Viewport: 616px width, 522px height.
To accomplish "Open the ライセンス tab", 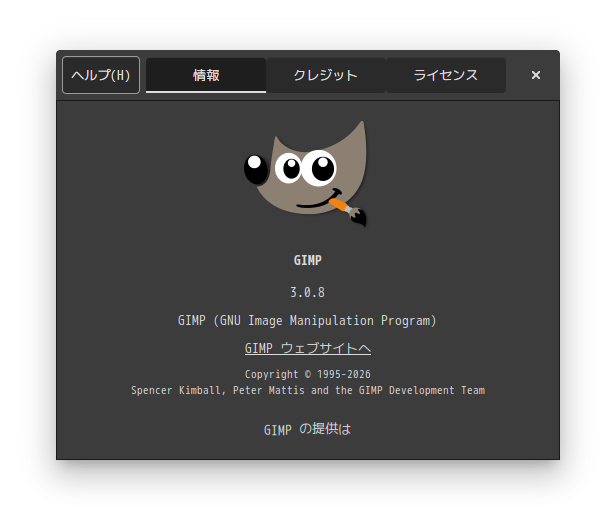I will (446, 75).
